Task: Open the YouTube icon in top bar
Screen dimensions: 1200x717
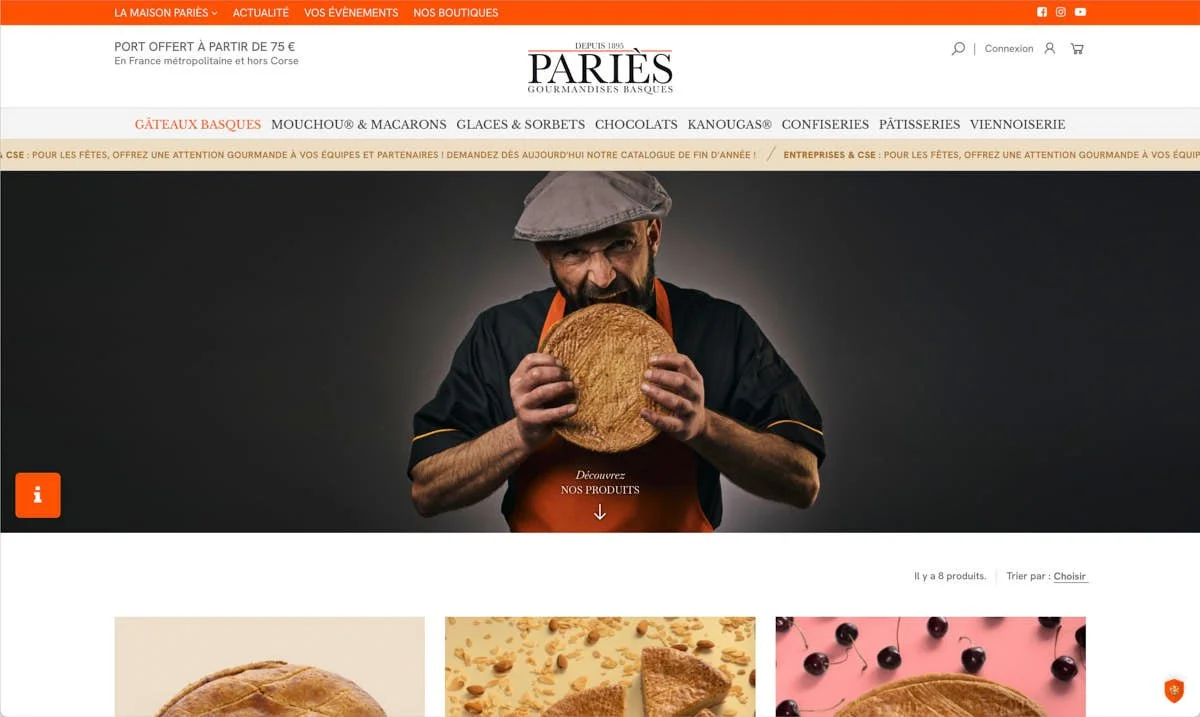Action: 1080,12
